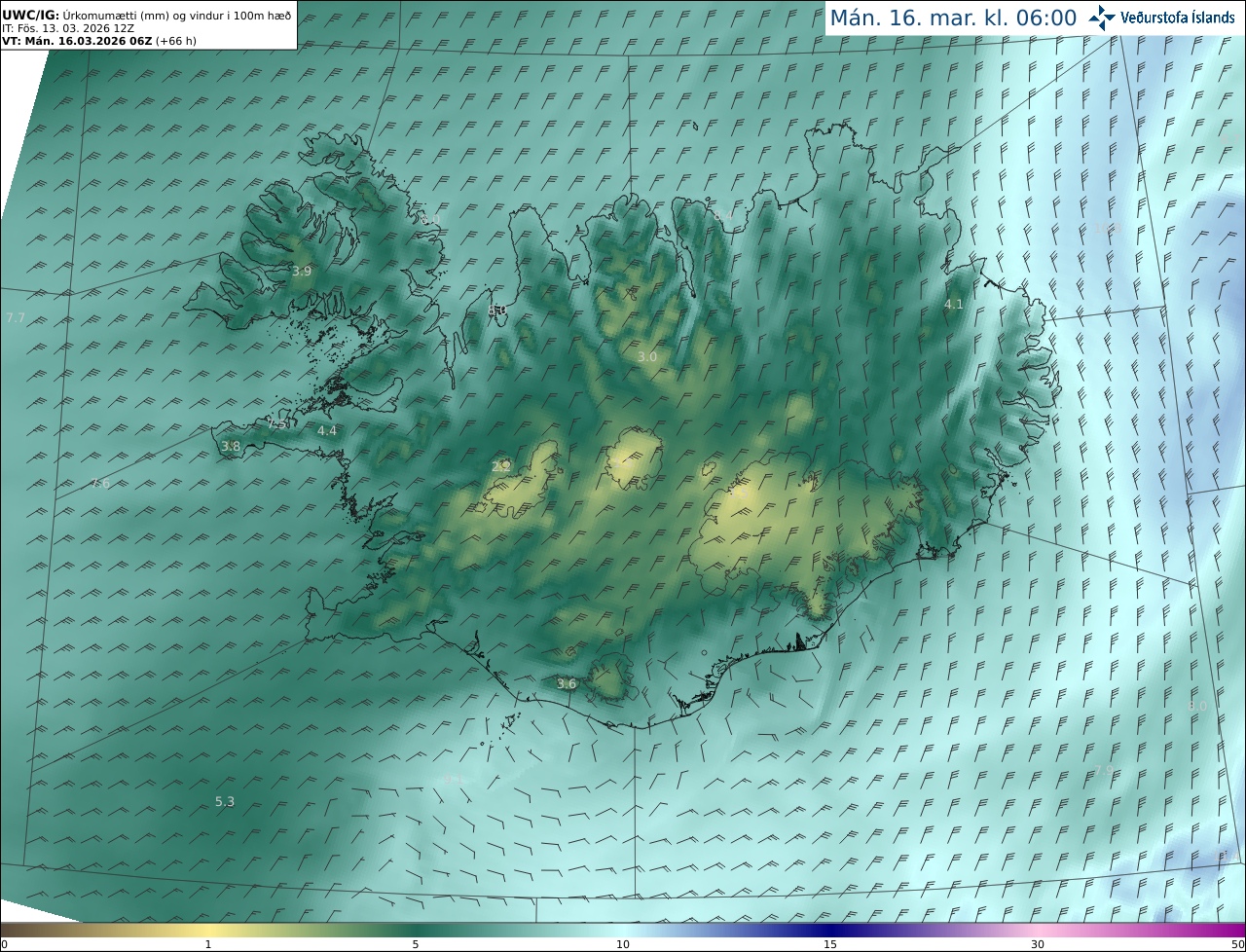This screenshot has height=952, width=1246.
Task: Click the "UWC/IG: Úrkomumætti (mm)" title line
Action: (146, 16)
